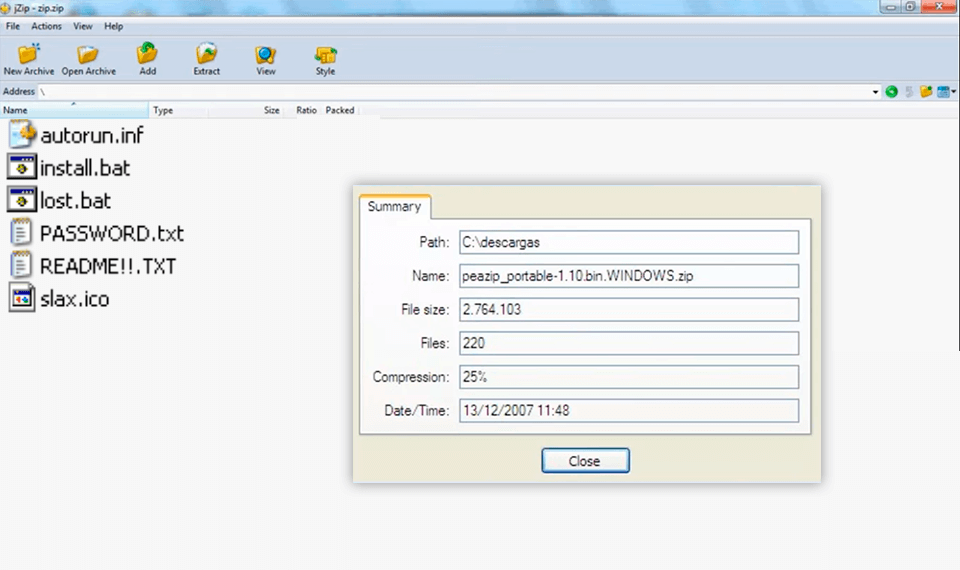Click the install.bat file name

coord(85,168)
